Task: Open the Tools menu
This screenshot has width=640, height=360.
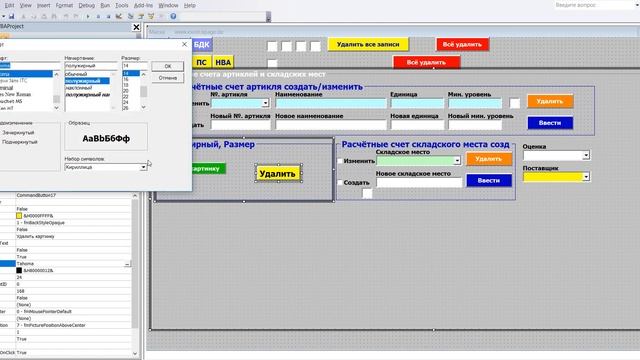Action: (x=122, y=5)
